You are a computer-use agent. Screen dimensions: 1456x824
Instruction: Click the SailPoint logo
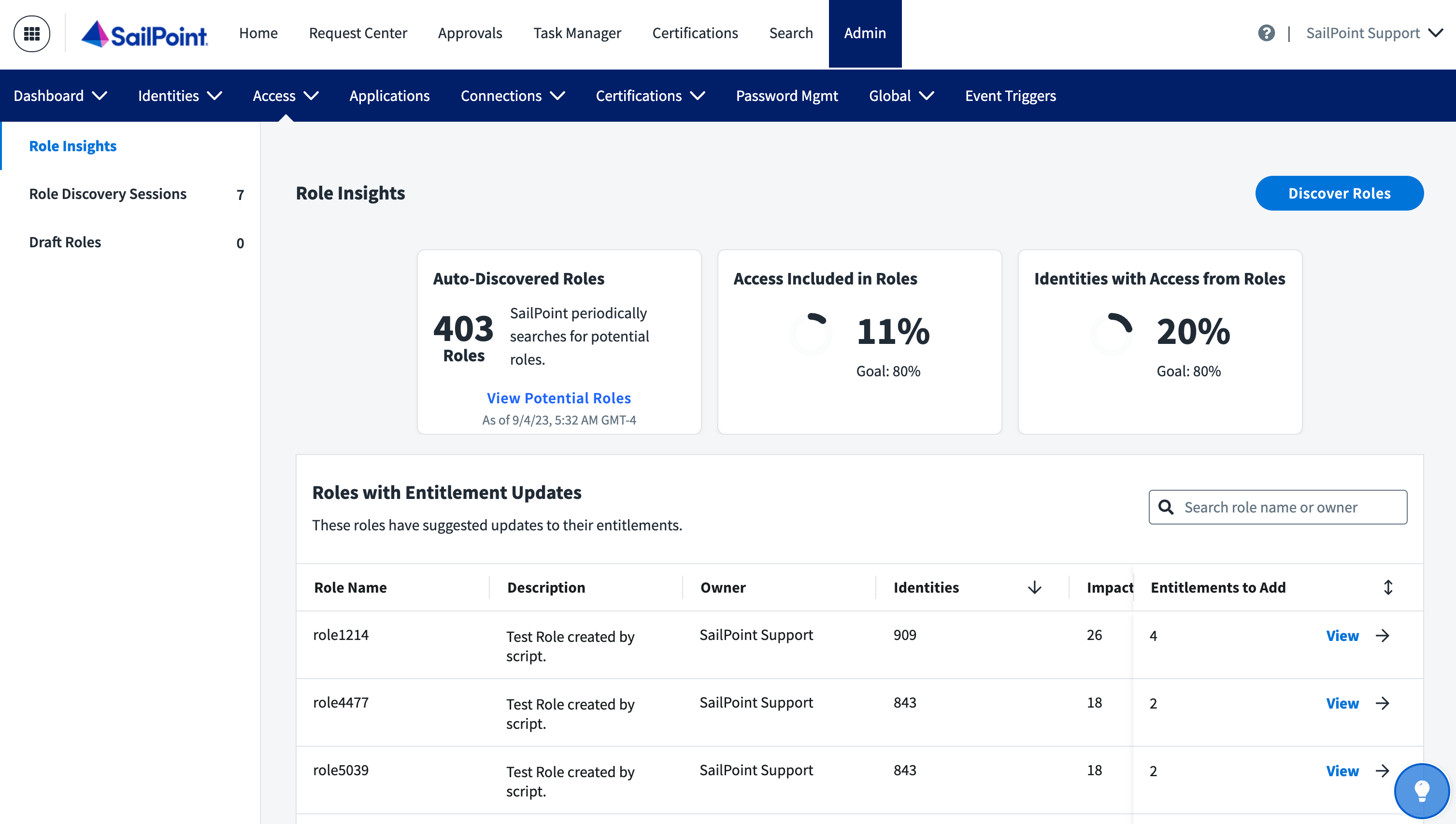tap(145, 34)
